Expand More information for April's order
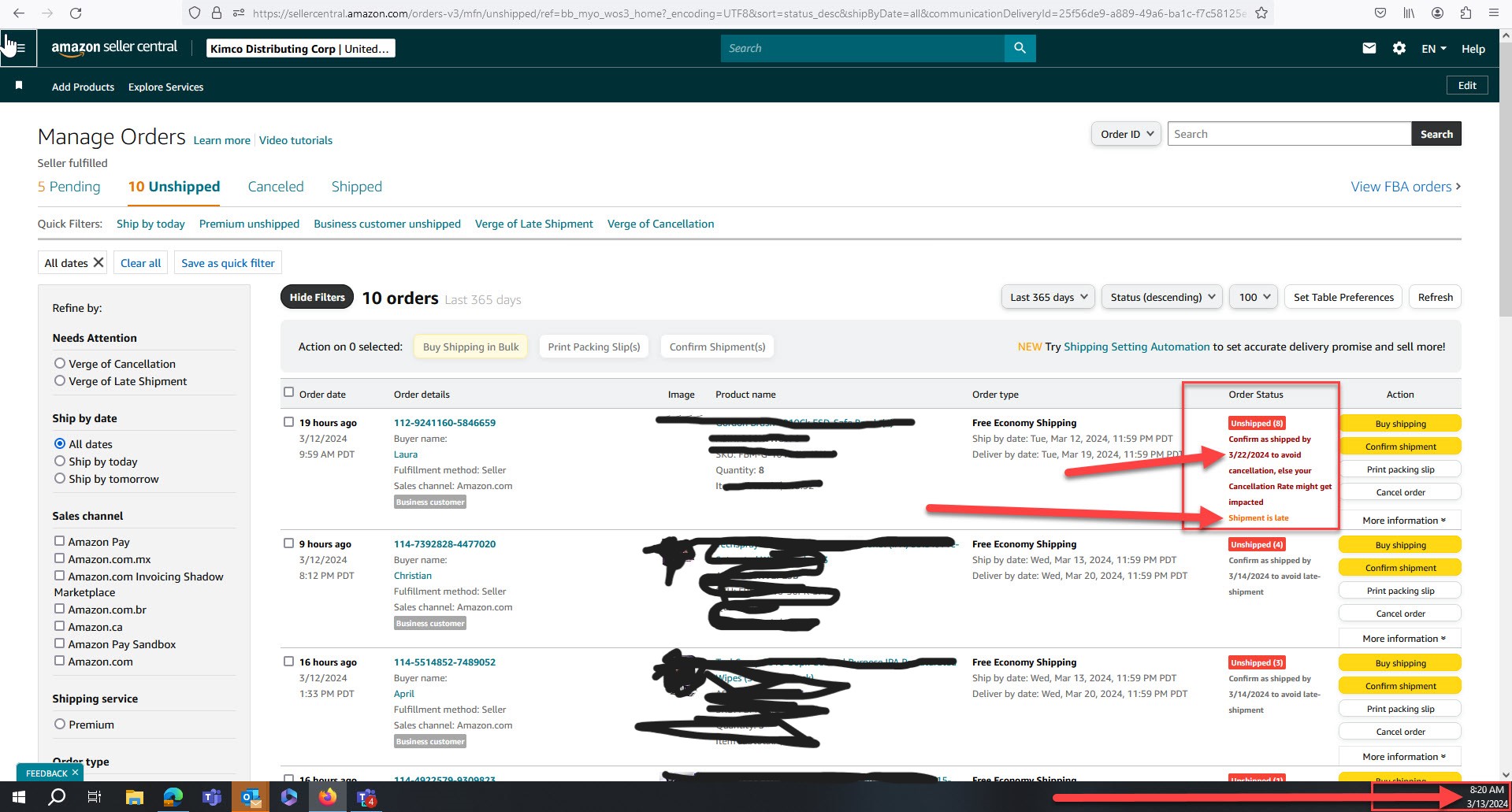1512x812 pixels. (1399, 757)
